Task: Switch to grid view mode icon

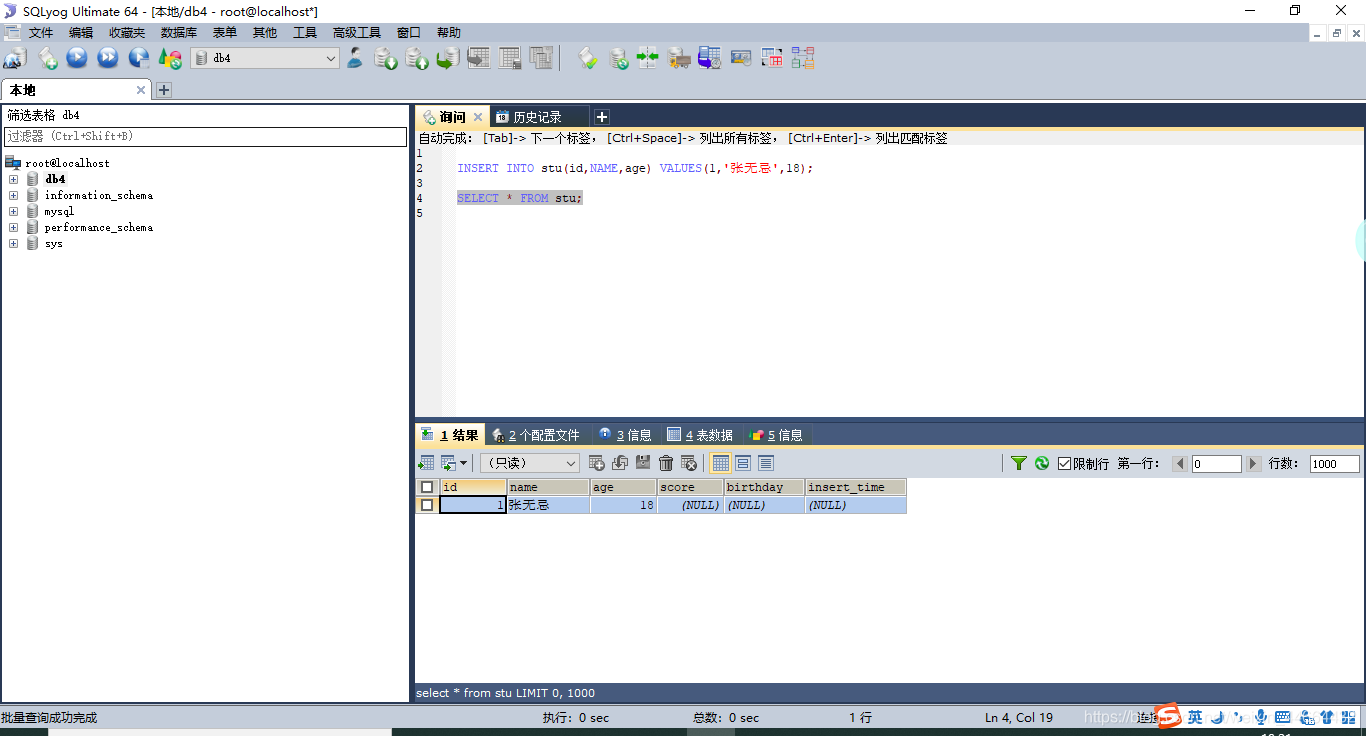Action: 720,463
